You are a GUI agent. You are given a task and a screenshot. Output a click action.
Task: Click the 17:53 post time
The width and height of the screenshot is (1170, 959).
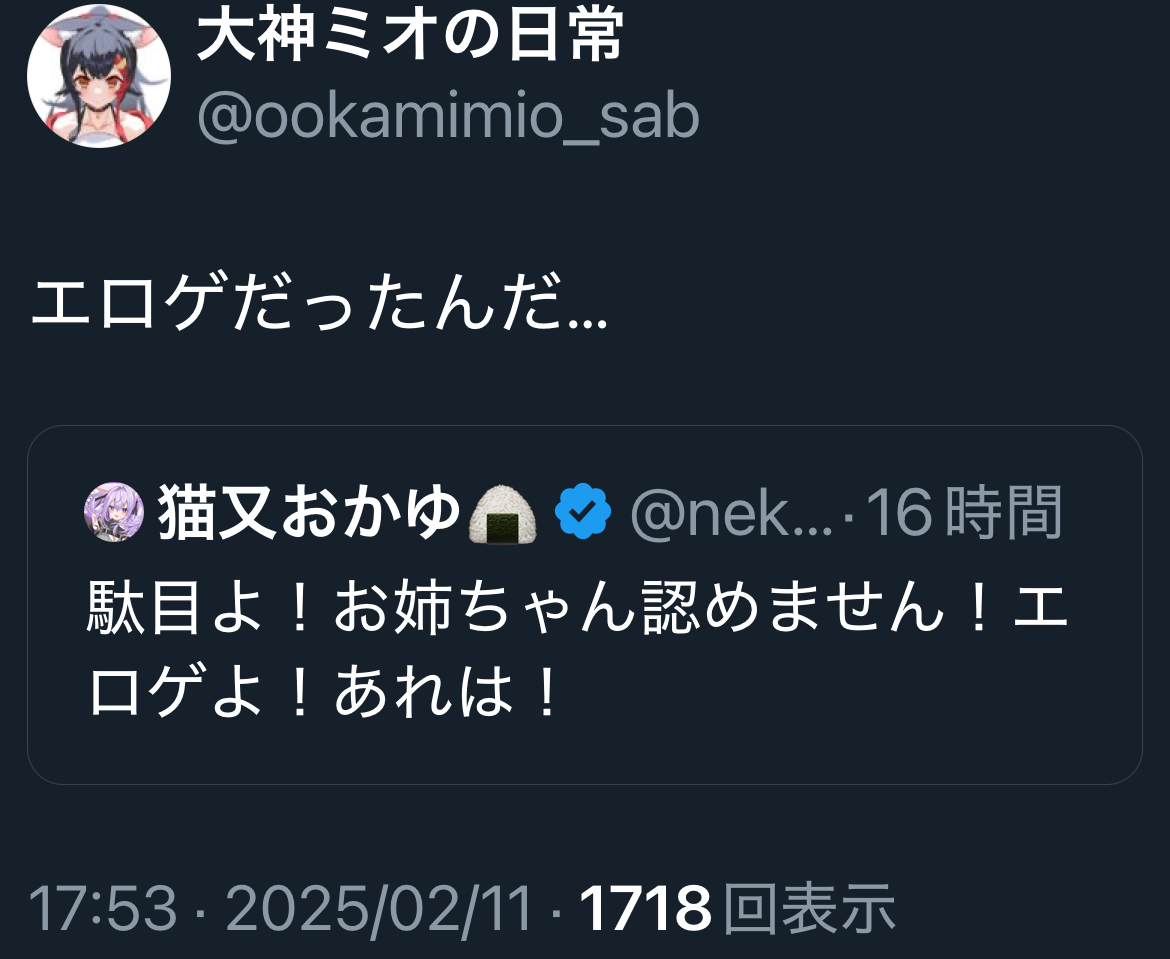click(x=102, y=909)
